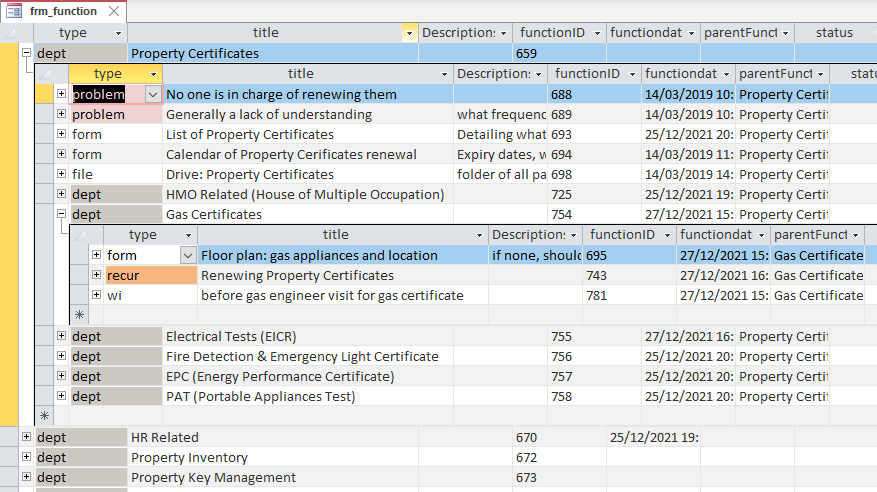This screenshot has width=877, height=492.
Task: Open title dropdown in Gas Certificates subdatasheet header
Action: click(x=479, y=235)
